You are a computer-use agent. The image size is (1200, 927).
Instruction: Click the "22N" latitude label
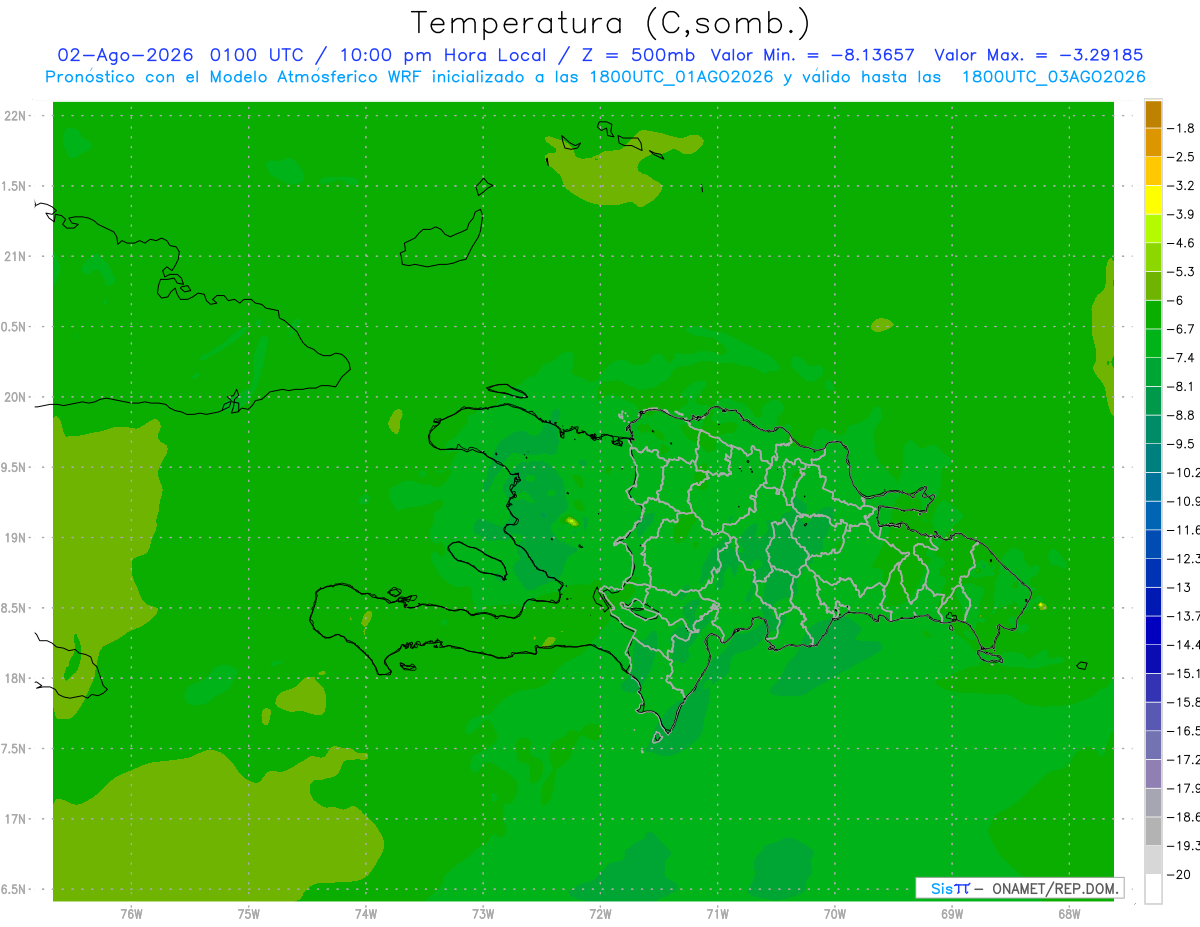click(x=17, y=115)
